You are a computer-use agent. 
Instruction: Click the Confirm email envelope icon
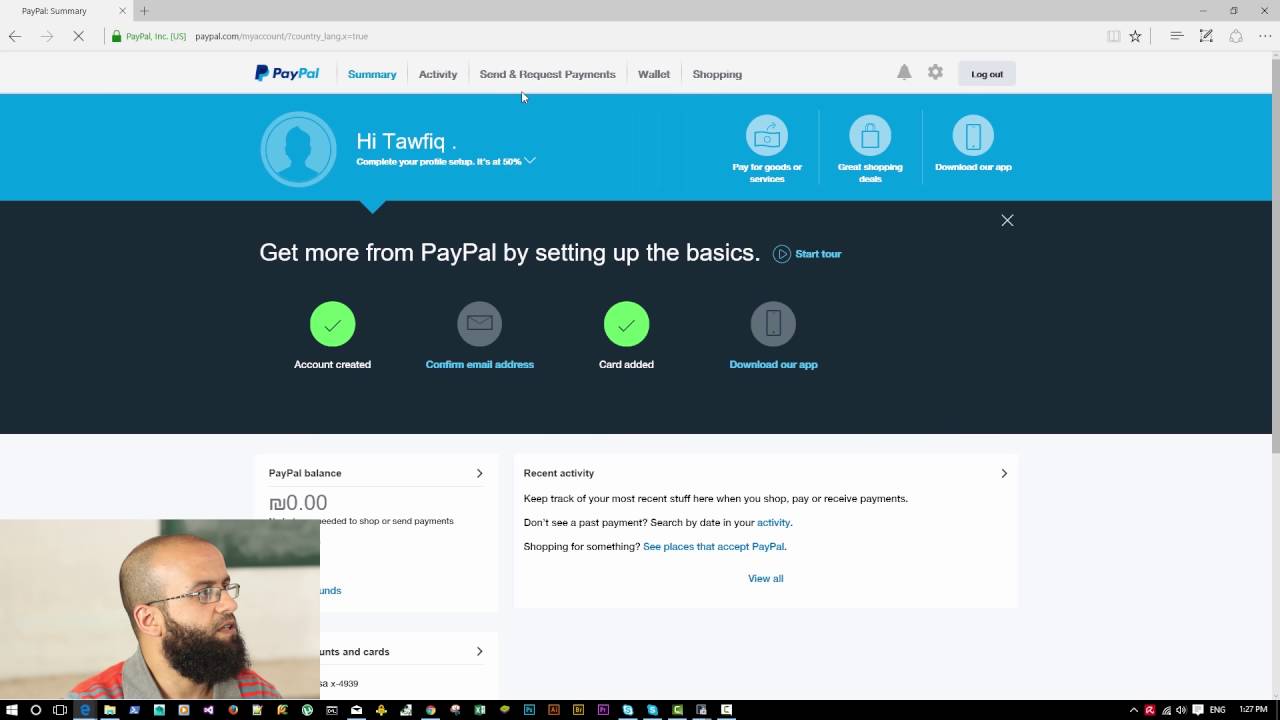point(479,324)
